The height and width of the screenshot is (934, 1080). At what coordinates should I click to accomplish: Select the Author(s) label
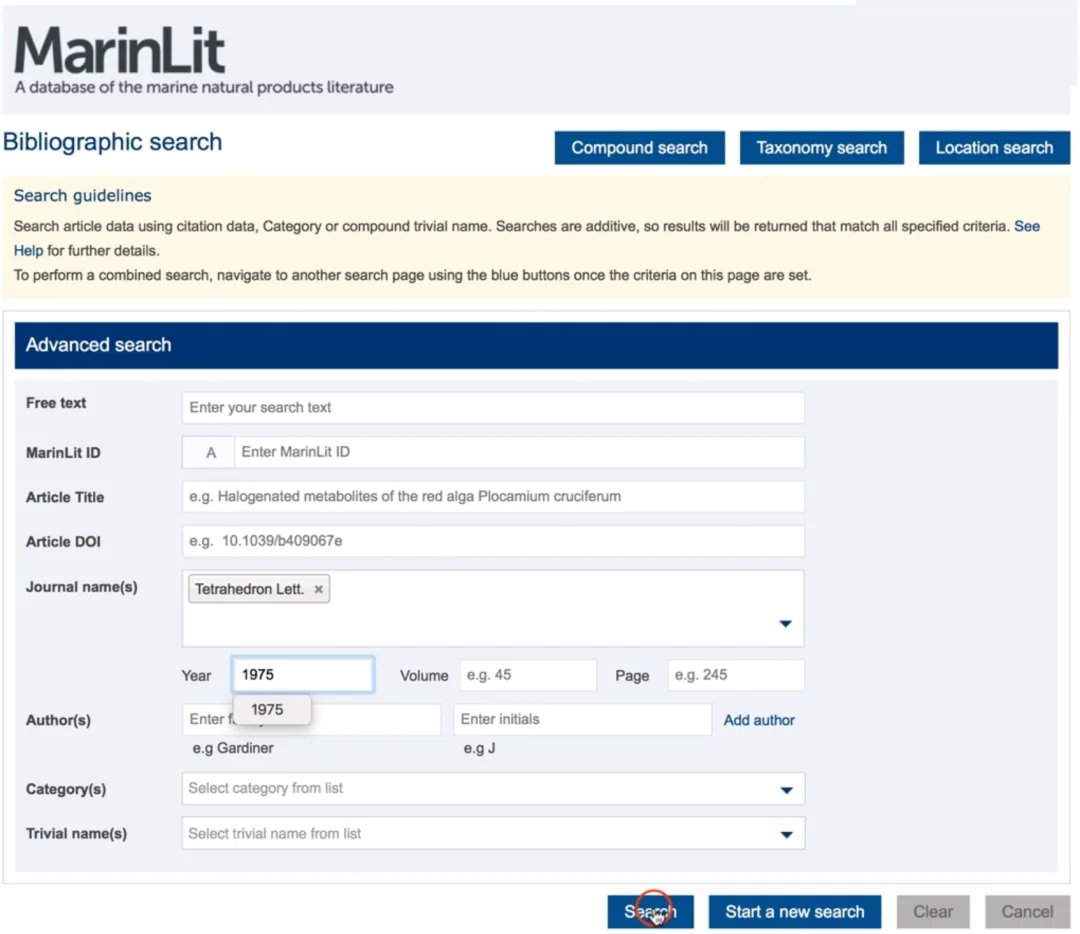tap(59, 720)
